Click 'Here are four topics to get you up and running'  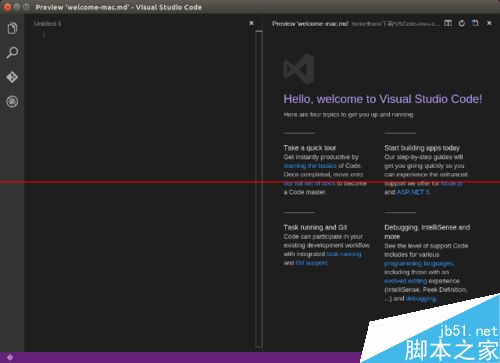[x=349, y=115]
